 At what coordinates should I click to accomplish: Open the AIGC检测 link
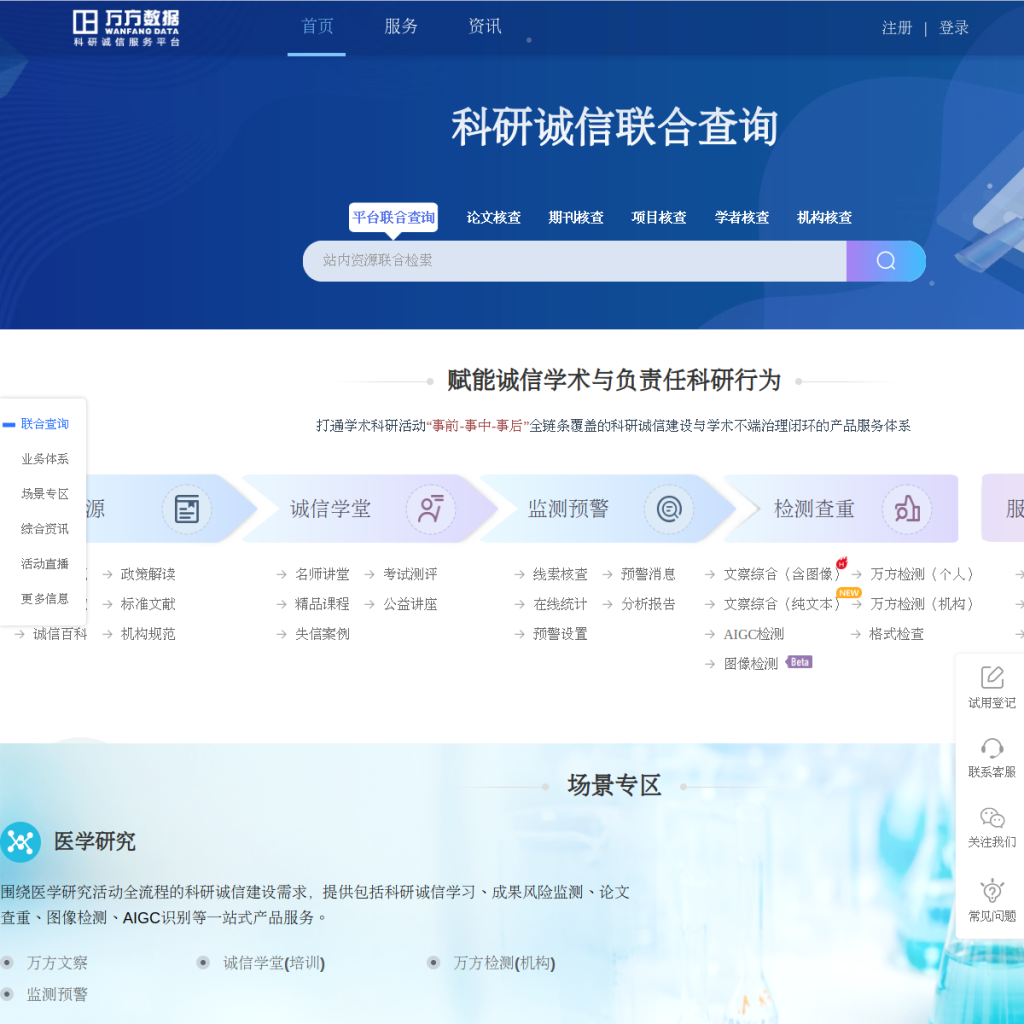754,634
